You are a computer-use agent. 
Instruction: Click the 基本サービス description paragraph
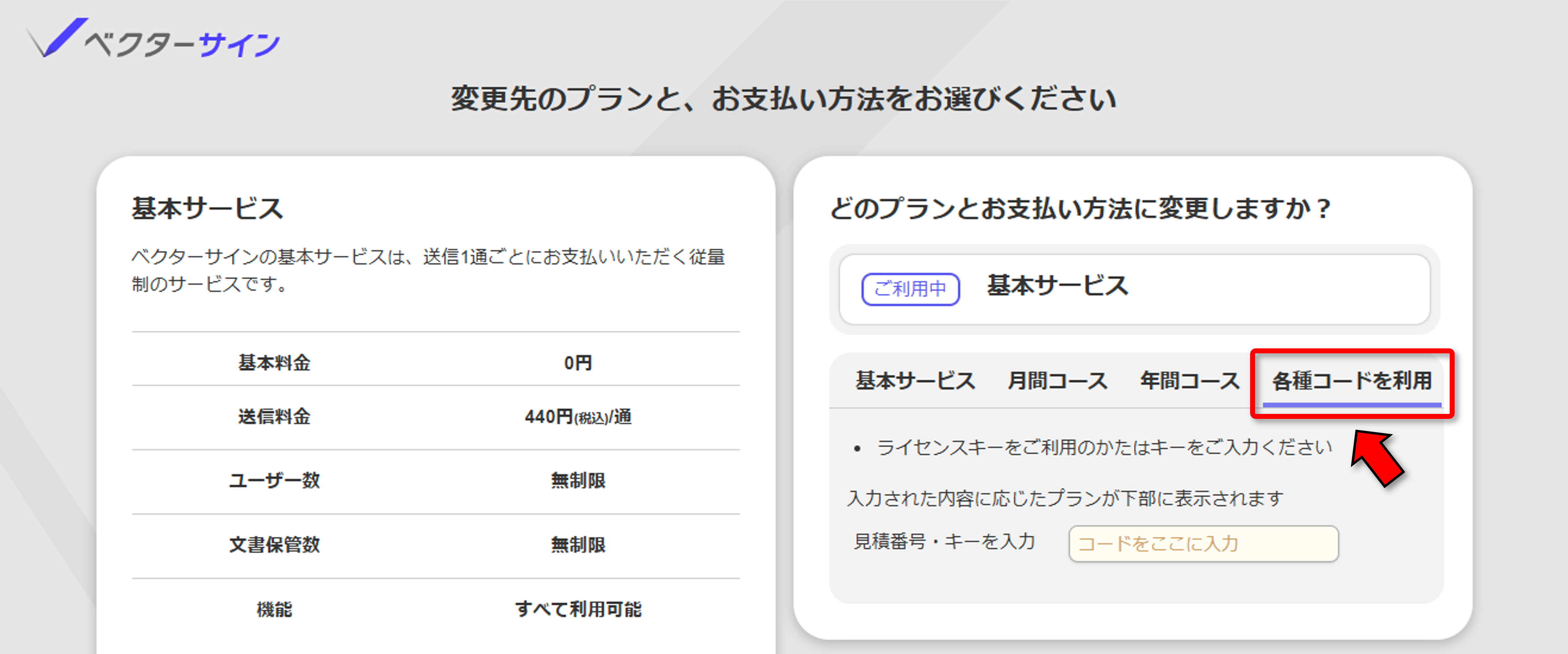click(428, 270)
